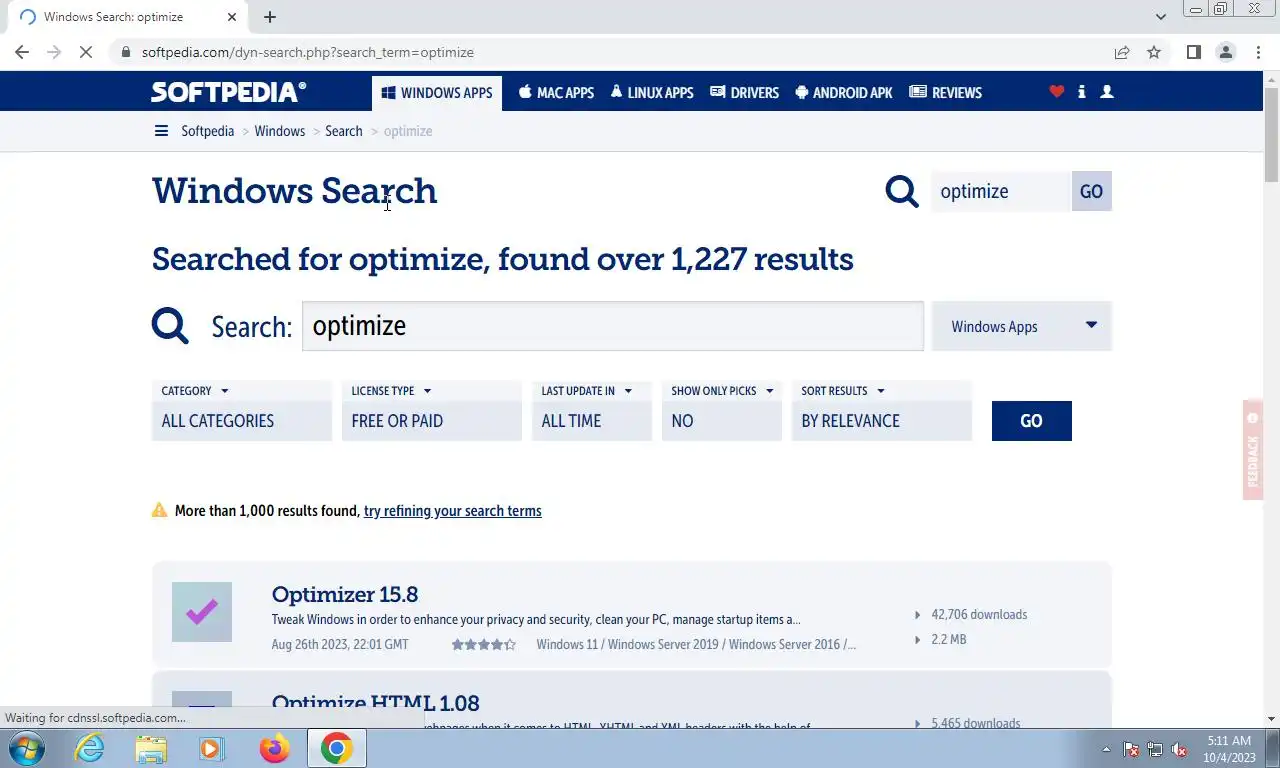
Task: Open Windows Media Player from taskbar
Action: 211,748
